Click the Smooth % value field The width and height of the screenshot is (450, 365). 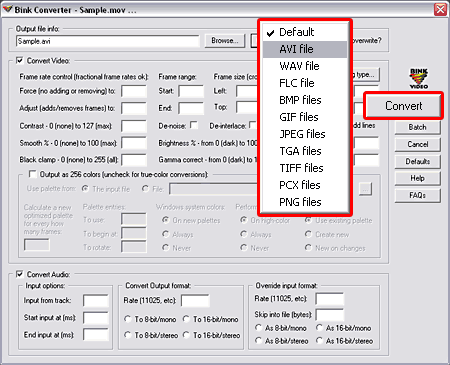(x=134, y=143)
